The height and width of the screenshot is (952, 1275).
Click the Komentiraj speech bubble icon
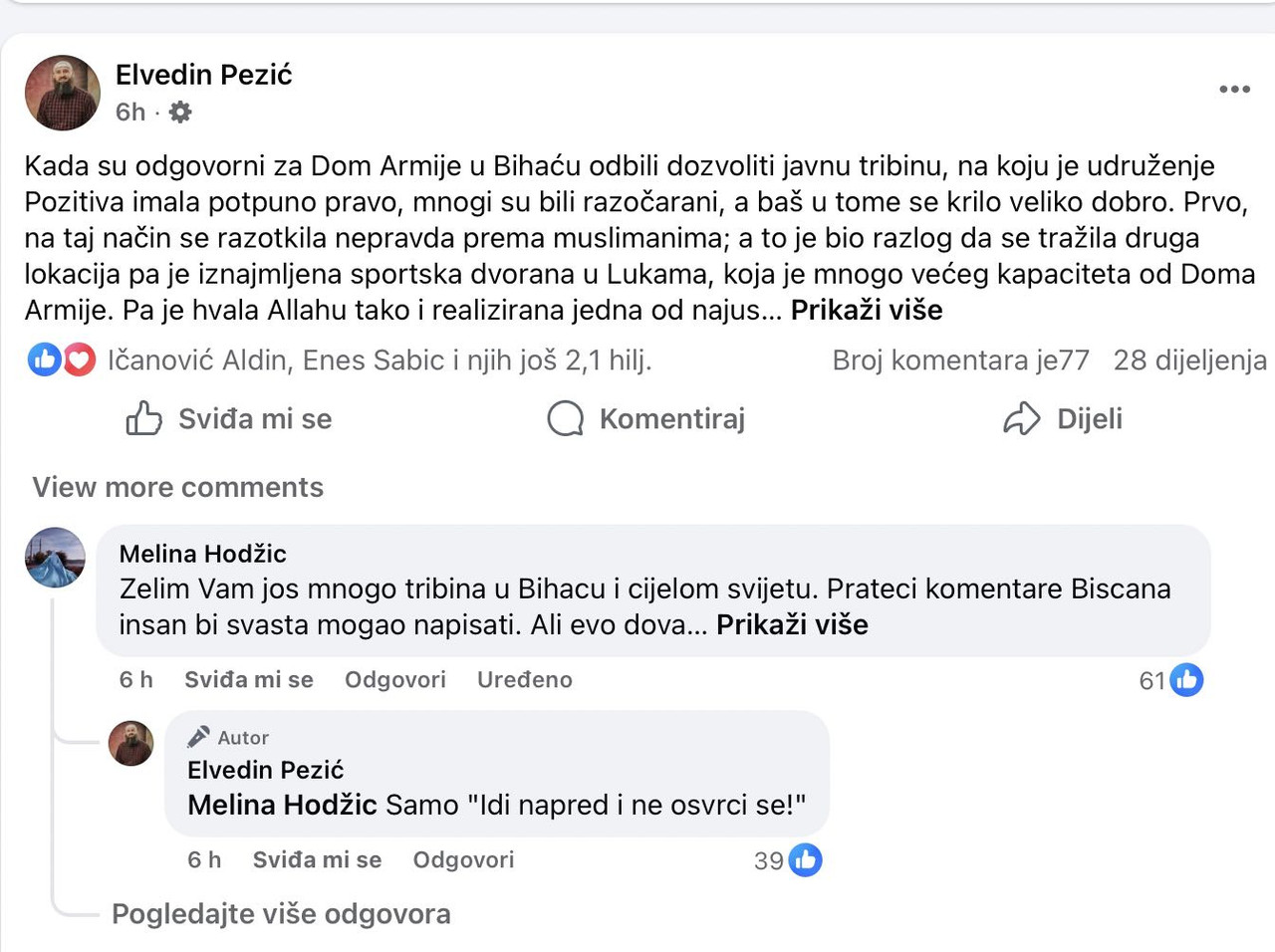[x=566, y=419]
